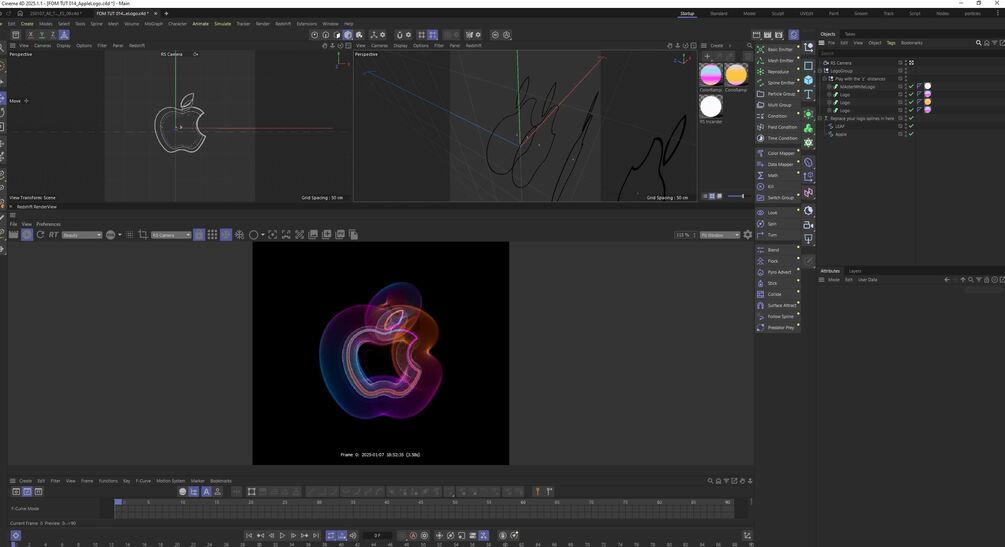Image resolution: width=1005 pixels, height=547 pixels.
Task: Switch to Startup layout
Action: (x=687, y=13)
